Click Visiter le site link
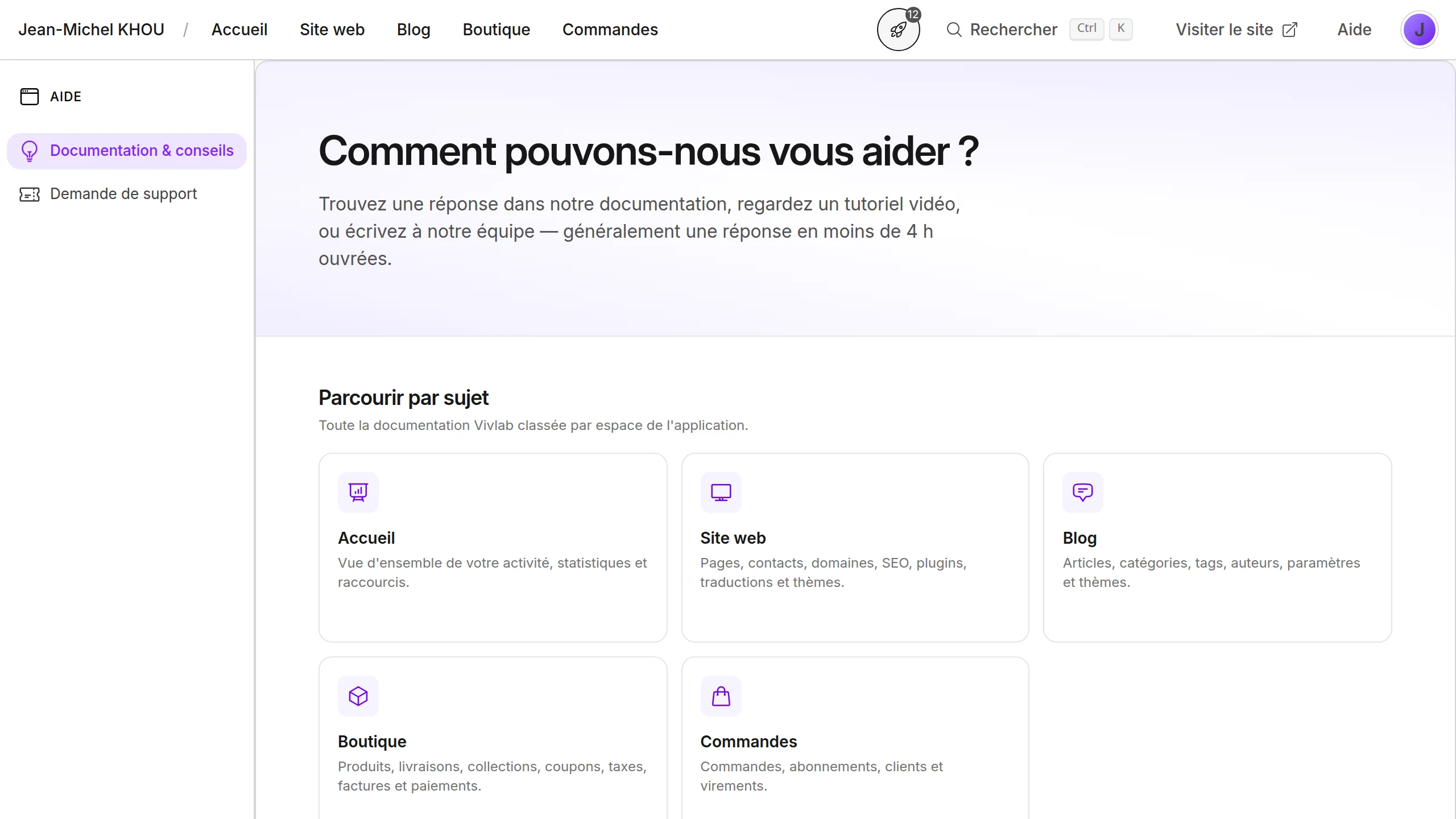This screenshot has width=1456, height=819. coord(1224,30)
